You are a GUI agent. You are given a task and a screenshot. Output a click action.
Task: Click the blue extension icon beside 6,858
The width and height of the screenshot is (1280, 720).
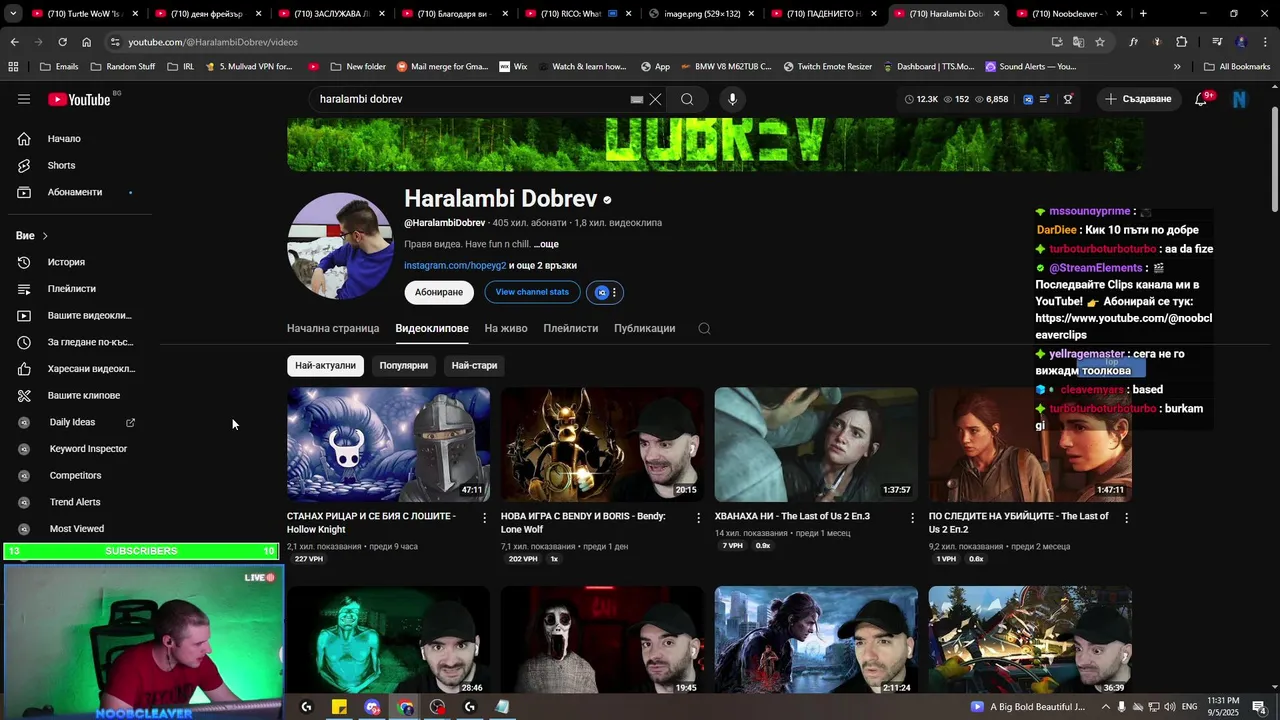(1028, 99)
